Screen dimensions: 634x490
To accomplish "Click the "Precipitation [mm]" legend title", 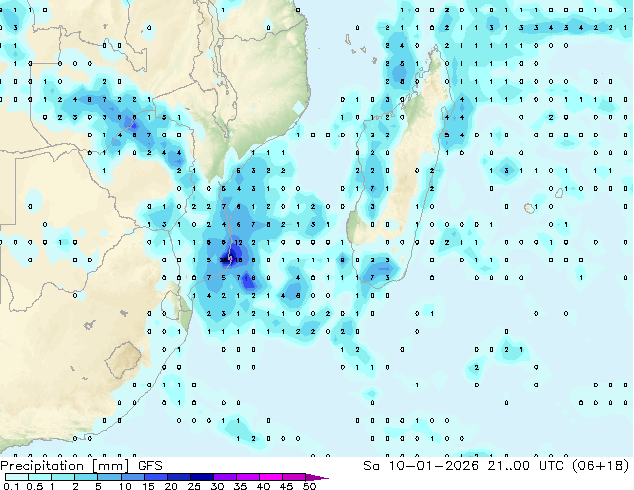I will point(65,466).
